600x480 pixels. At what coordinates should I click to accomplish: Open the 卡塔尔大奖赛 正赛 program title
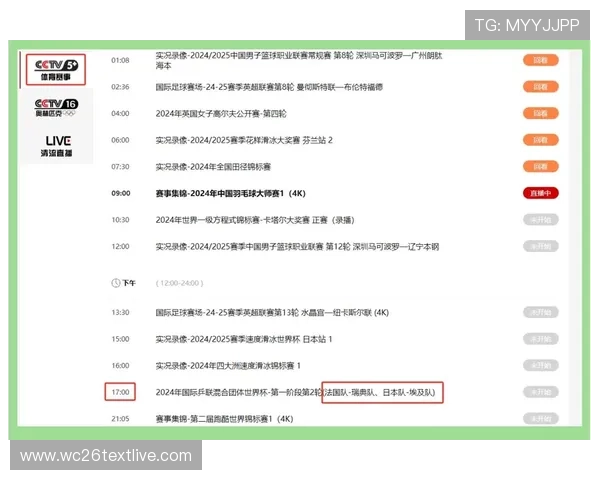click(x=255, y=220)
